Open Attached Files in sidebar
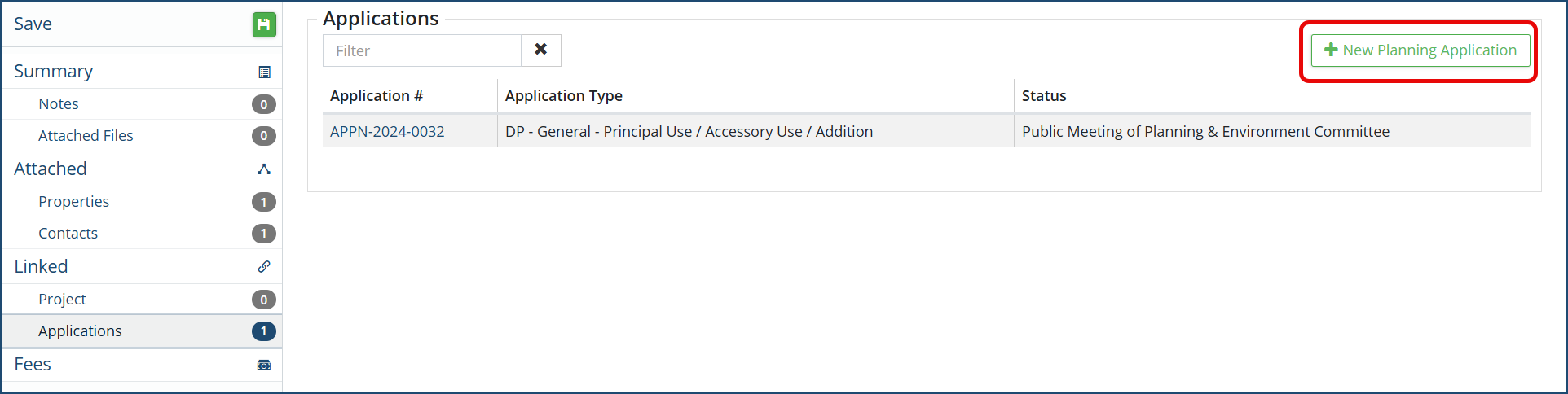The height and width of the screenshot is (394, 1568). click(86, 136)
